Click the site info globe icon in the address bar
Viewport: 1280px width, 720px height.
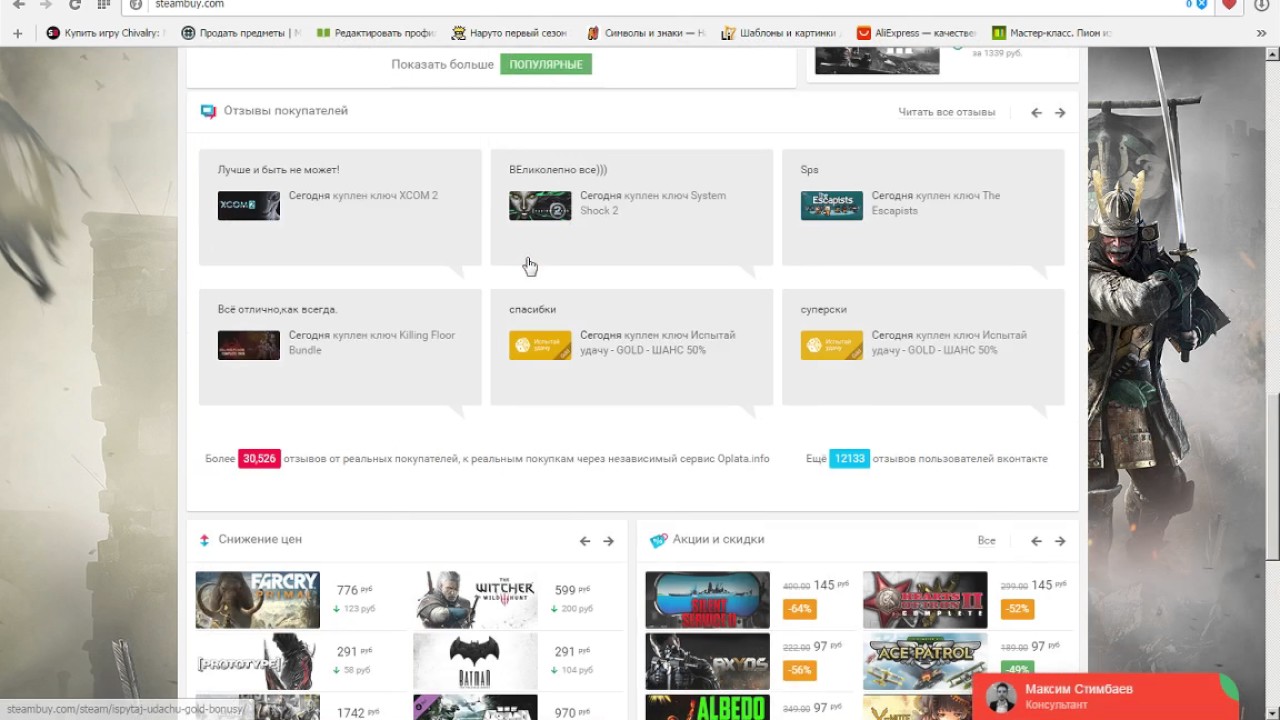[x=137, y=5]
